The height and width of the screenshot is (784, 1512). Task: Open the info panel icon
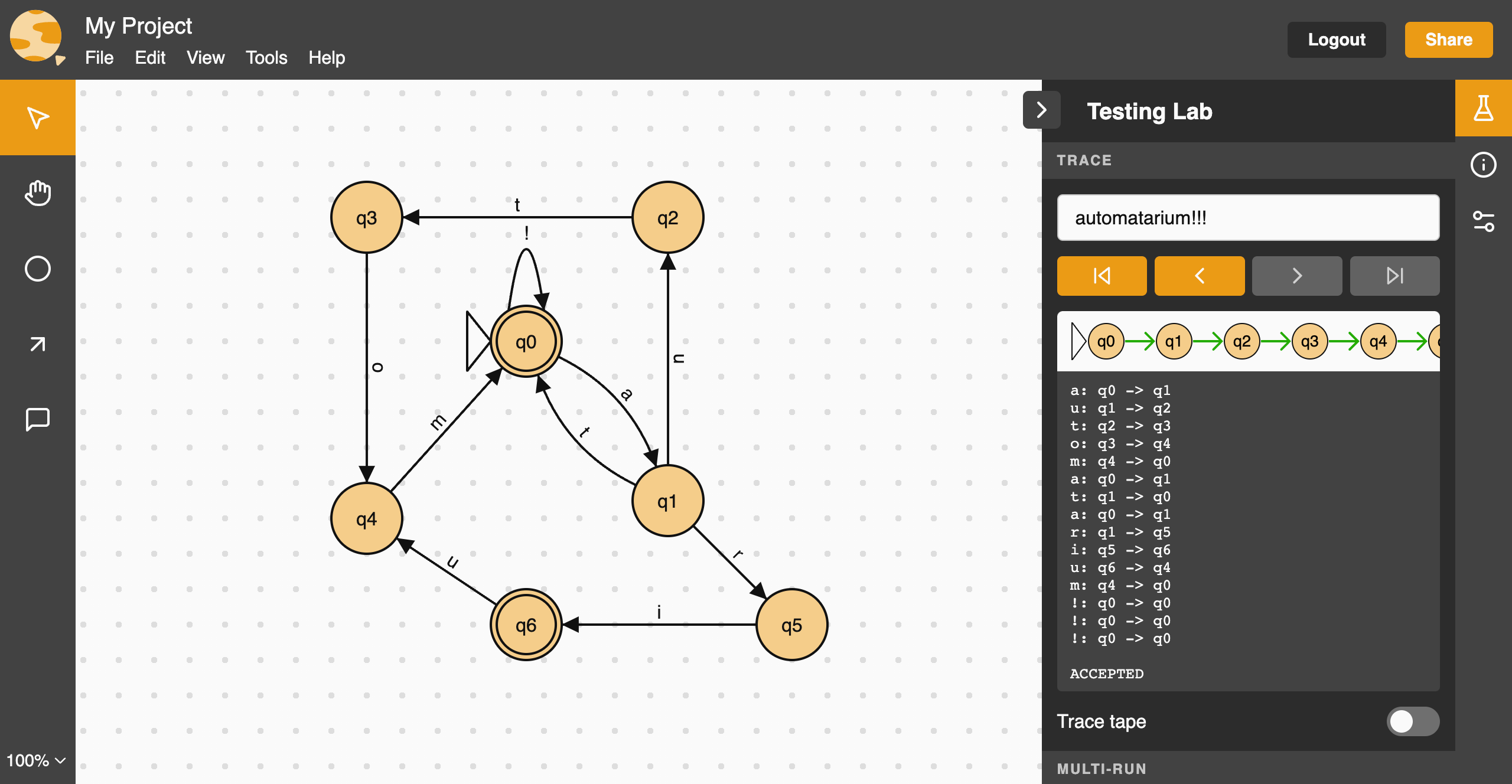click(x=1483, y=165)
